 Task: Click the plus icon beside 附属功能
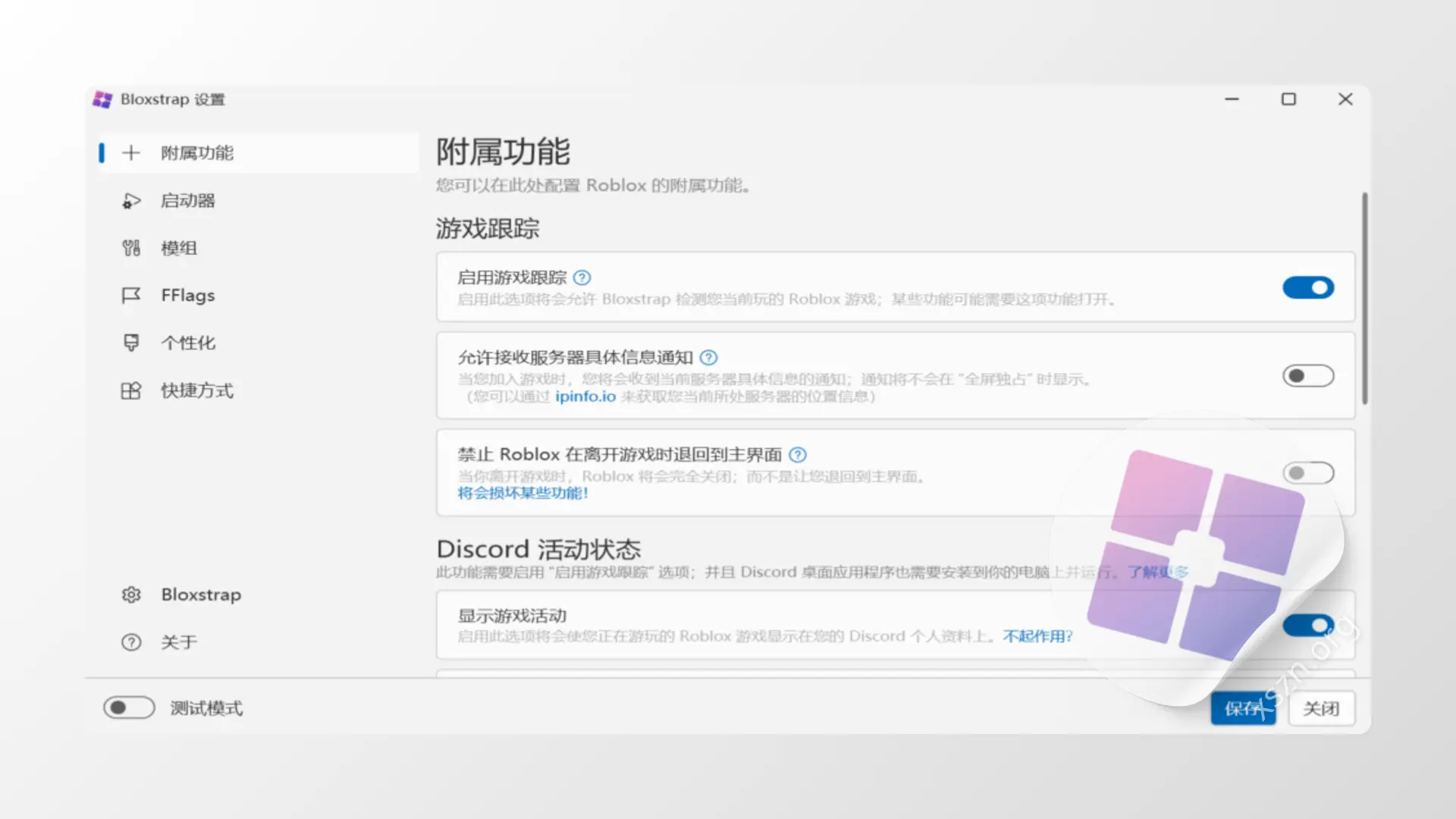(131, 153)
